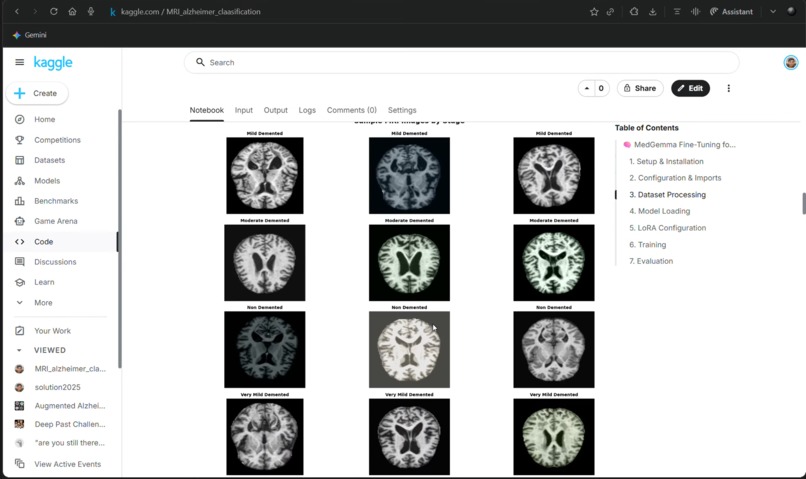806x479 pixels.
Task: Click the Create button
Action: coord(37,94)
